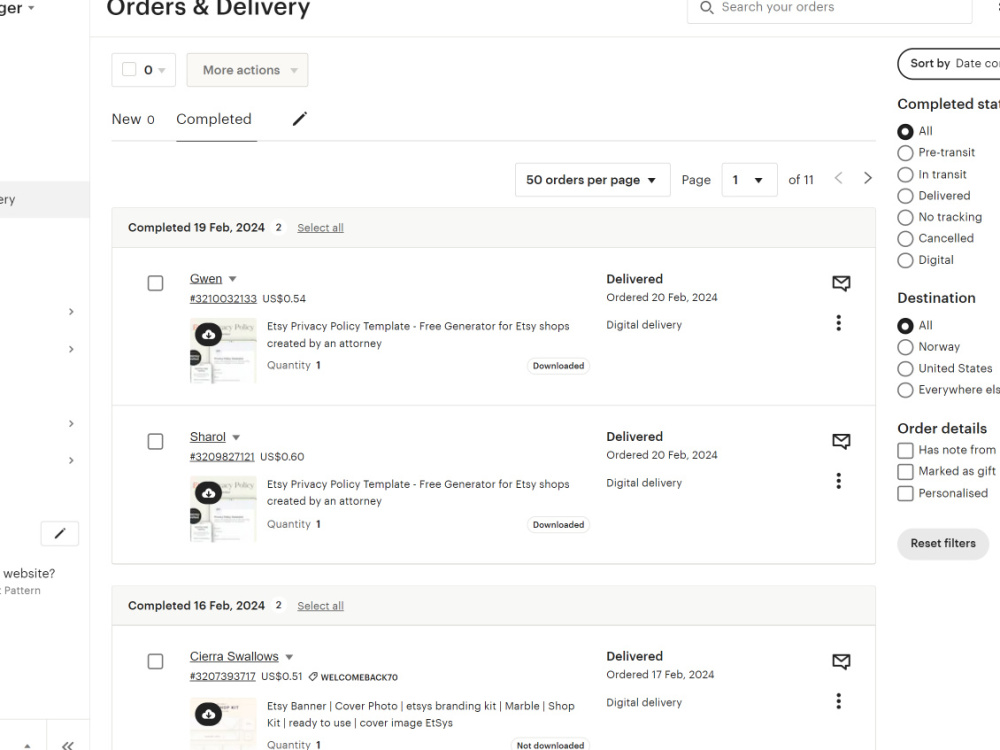The height and width of the screenshot is (750, 1000).
Task: Open buyer profile link Sharol
Action: [208, 437]
